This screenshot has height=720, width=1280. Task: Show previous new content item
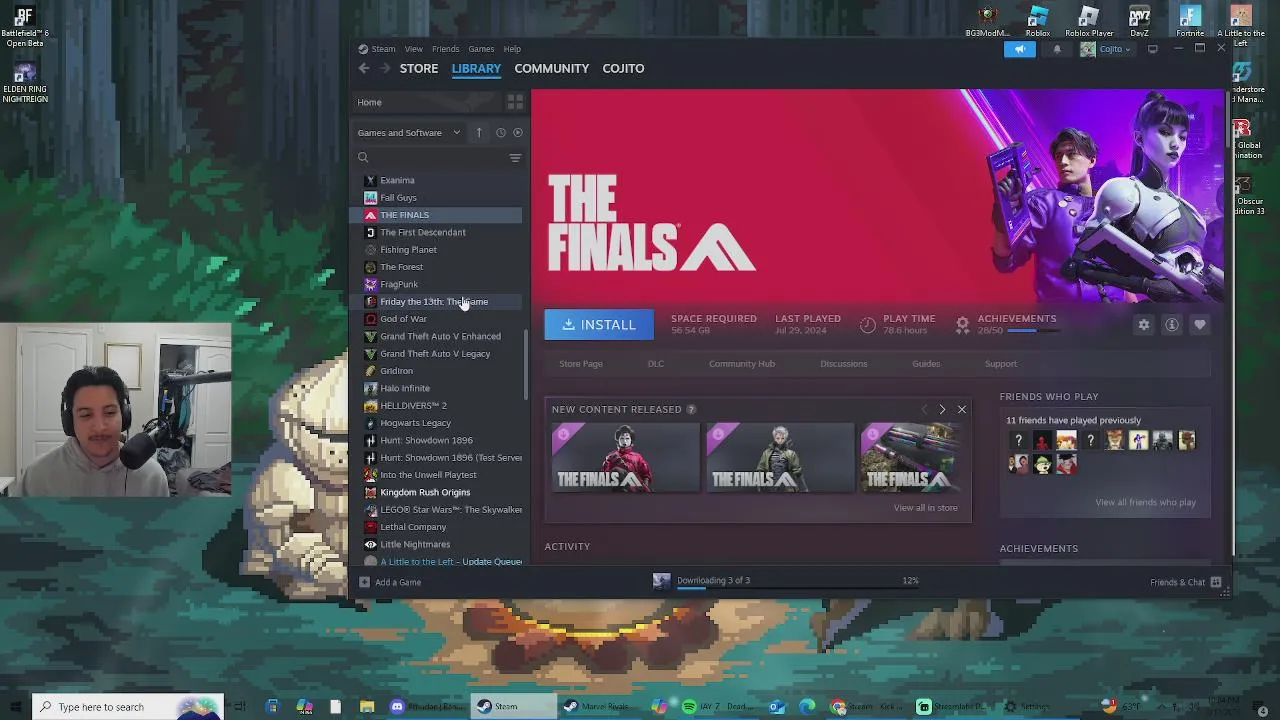924,409
